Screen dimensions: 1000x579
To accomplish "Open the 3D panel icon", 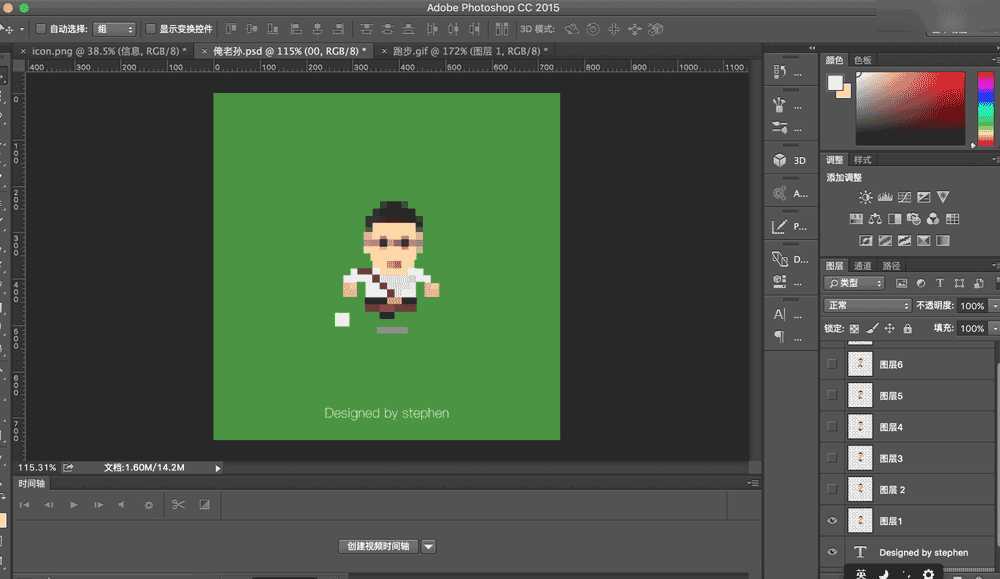I will 781,160.
